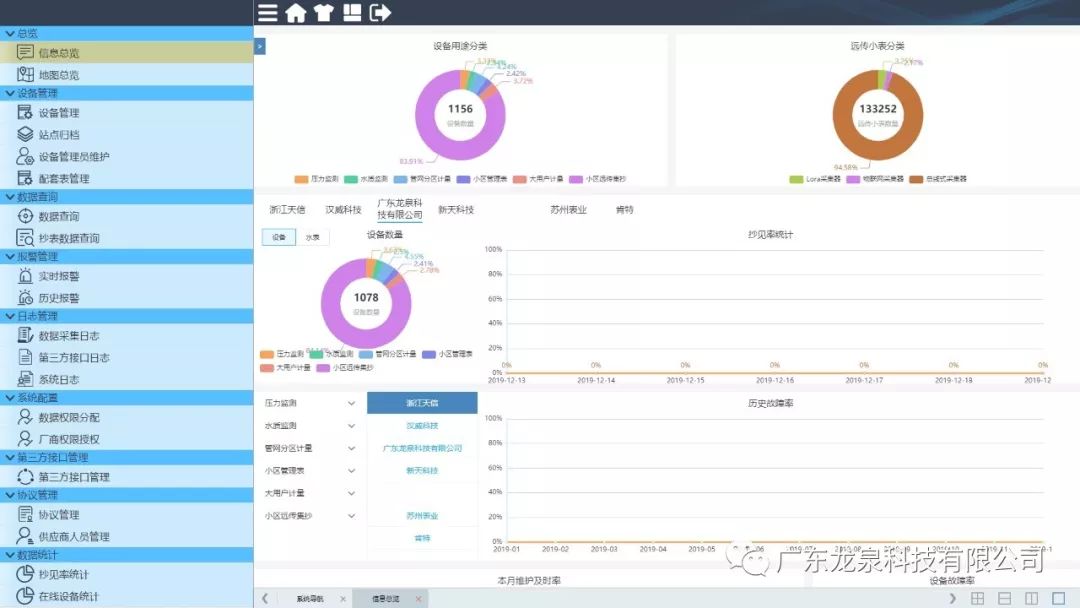Open 实时报警 from the sidebar
Image resolution: width=1080 pixels, height=608 pixels.
[x=58, y=276]
